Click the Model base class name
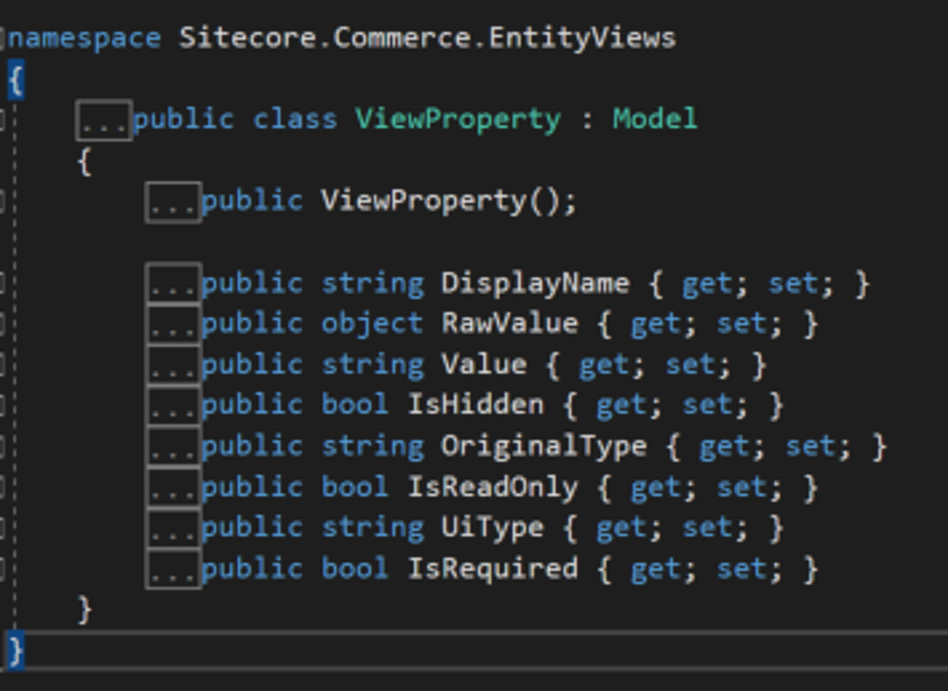This screenshot has height=691, width=948. [655, 118]
